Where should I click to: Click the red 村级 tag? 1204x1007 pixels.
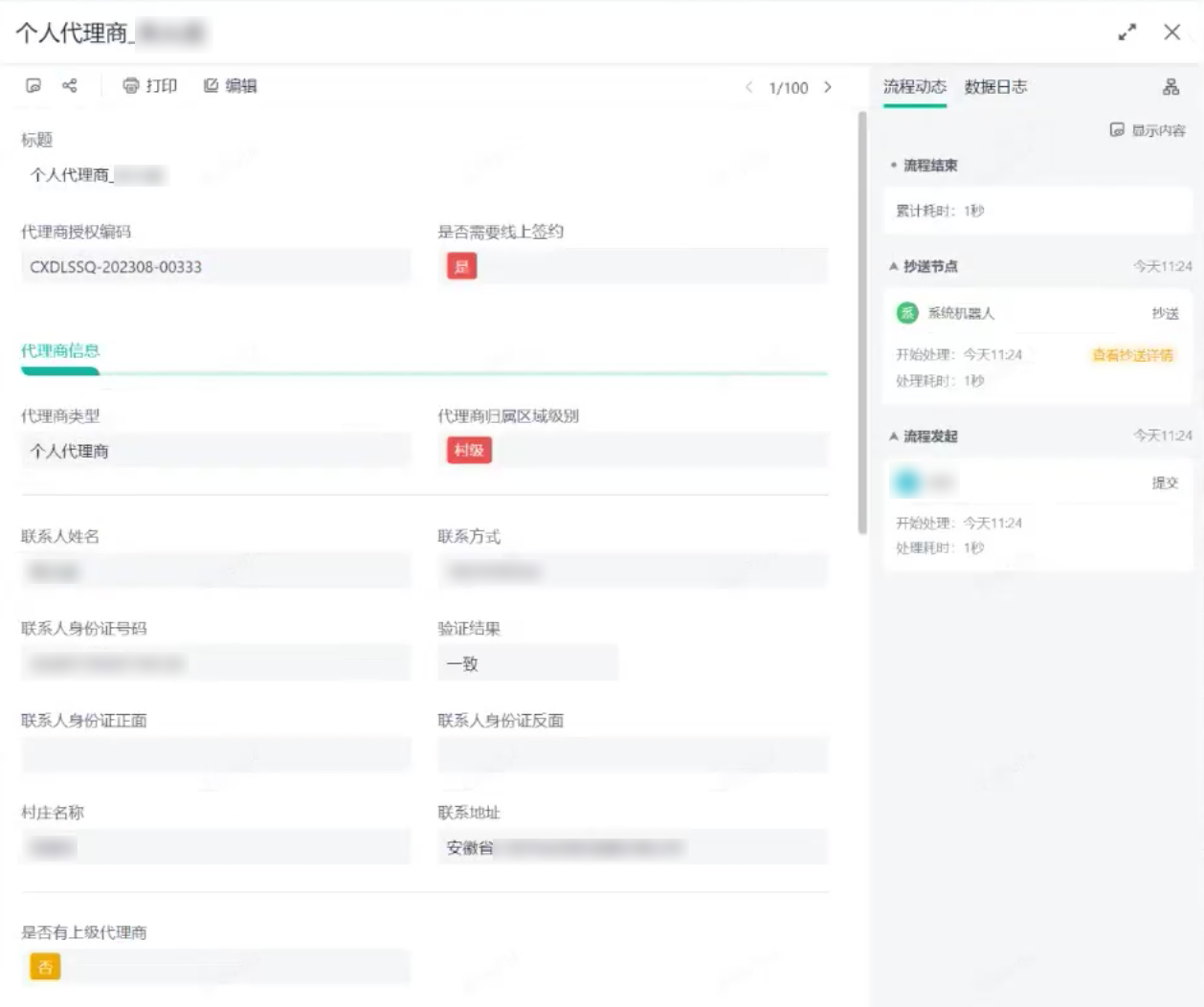(x=469, y=451)
